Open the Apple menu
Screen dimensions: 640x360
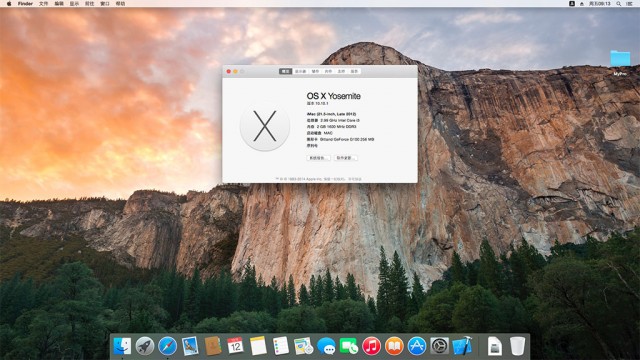click(x=9, y=3)
